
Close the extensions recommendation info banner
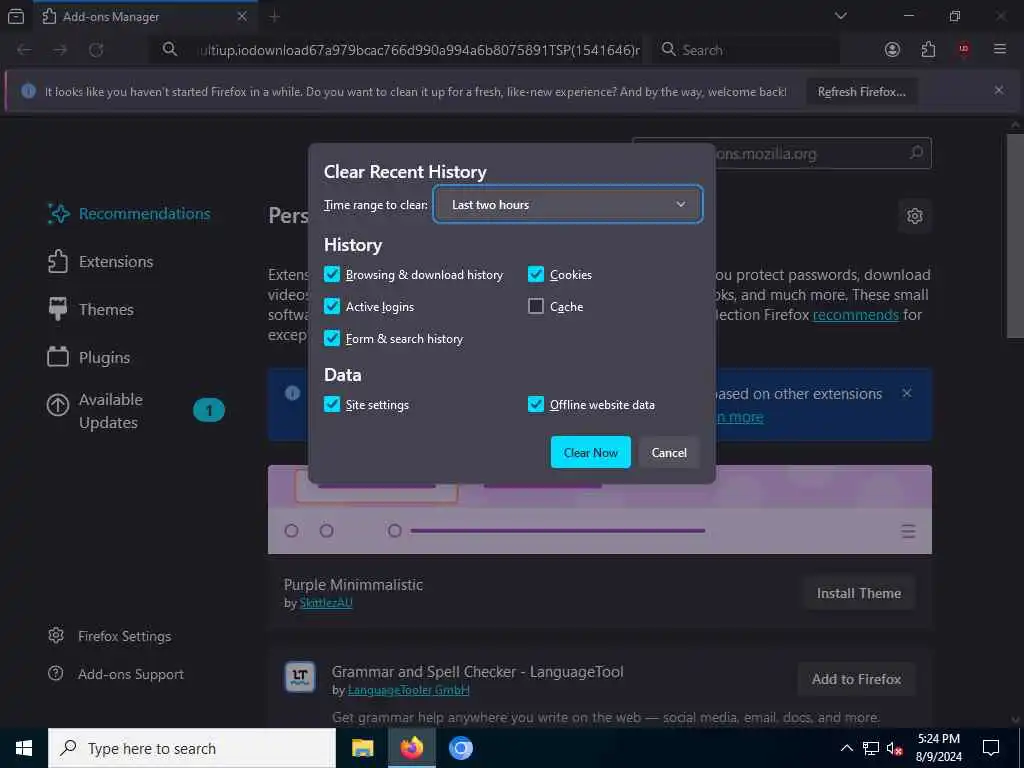pyautogui.click(x=906, y=393)
